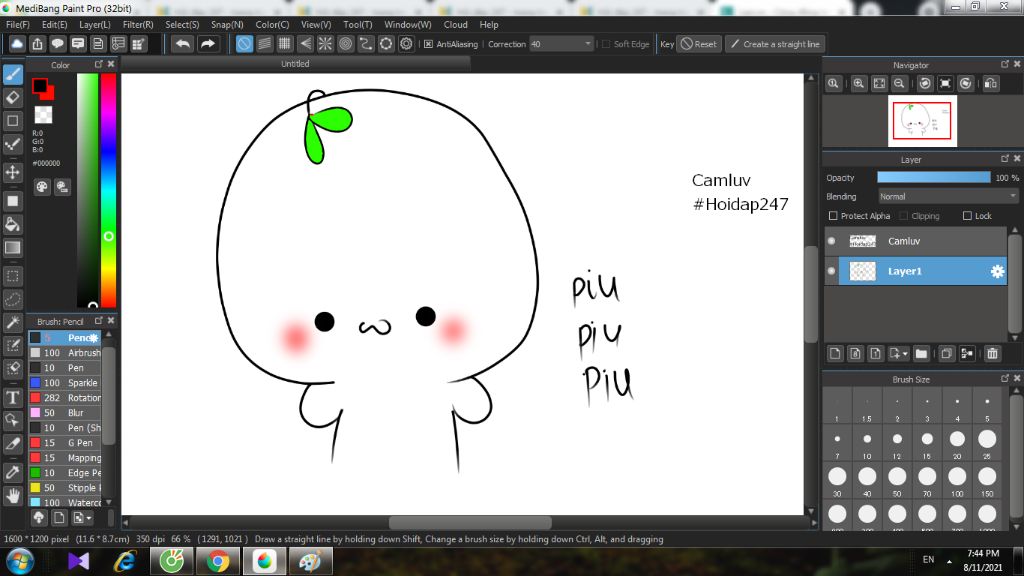Open the Blending mode dropdown

[x=948, y=196]
